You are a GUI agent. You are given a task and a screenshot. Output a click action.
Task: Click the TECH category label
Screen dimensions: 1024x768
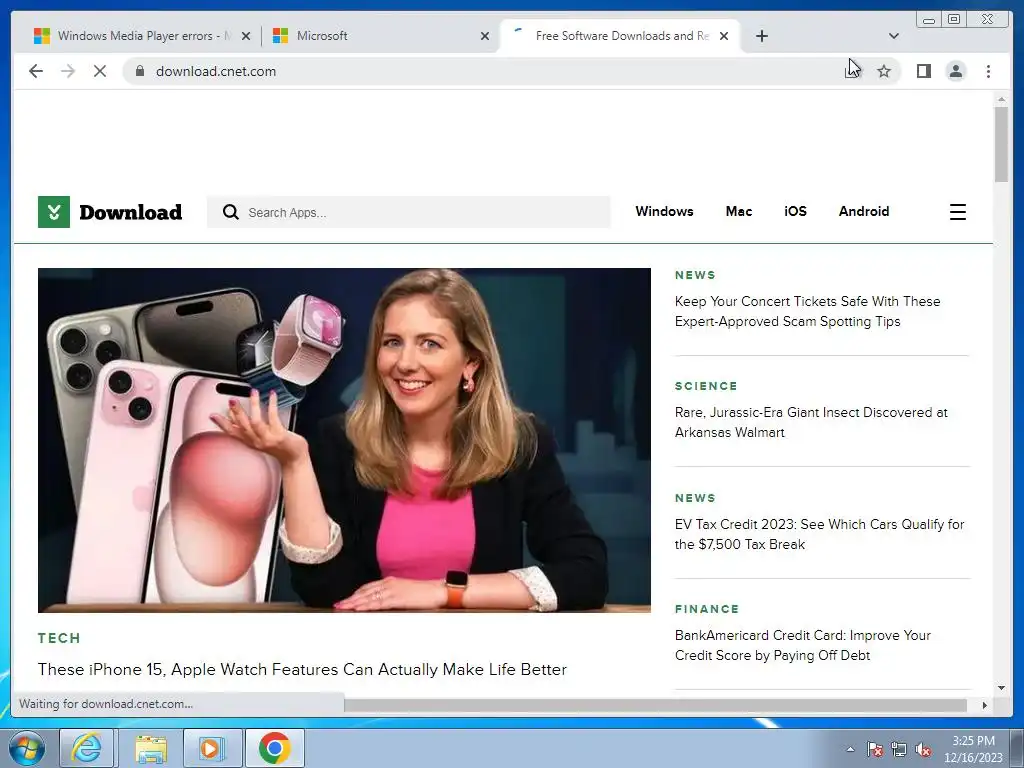click(x=59, y=638)
